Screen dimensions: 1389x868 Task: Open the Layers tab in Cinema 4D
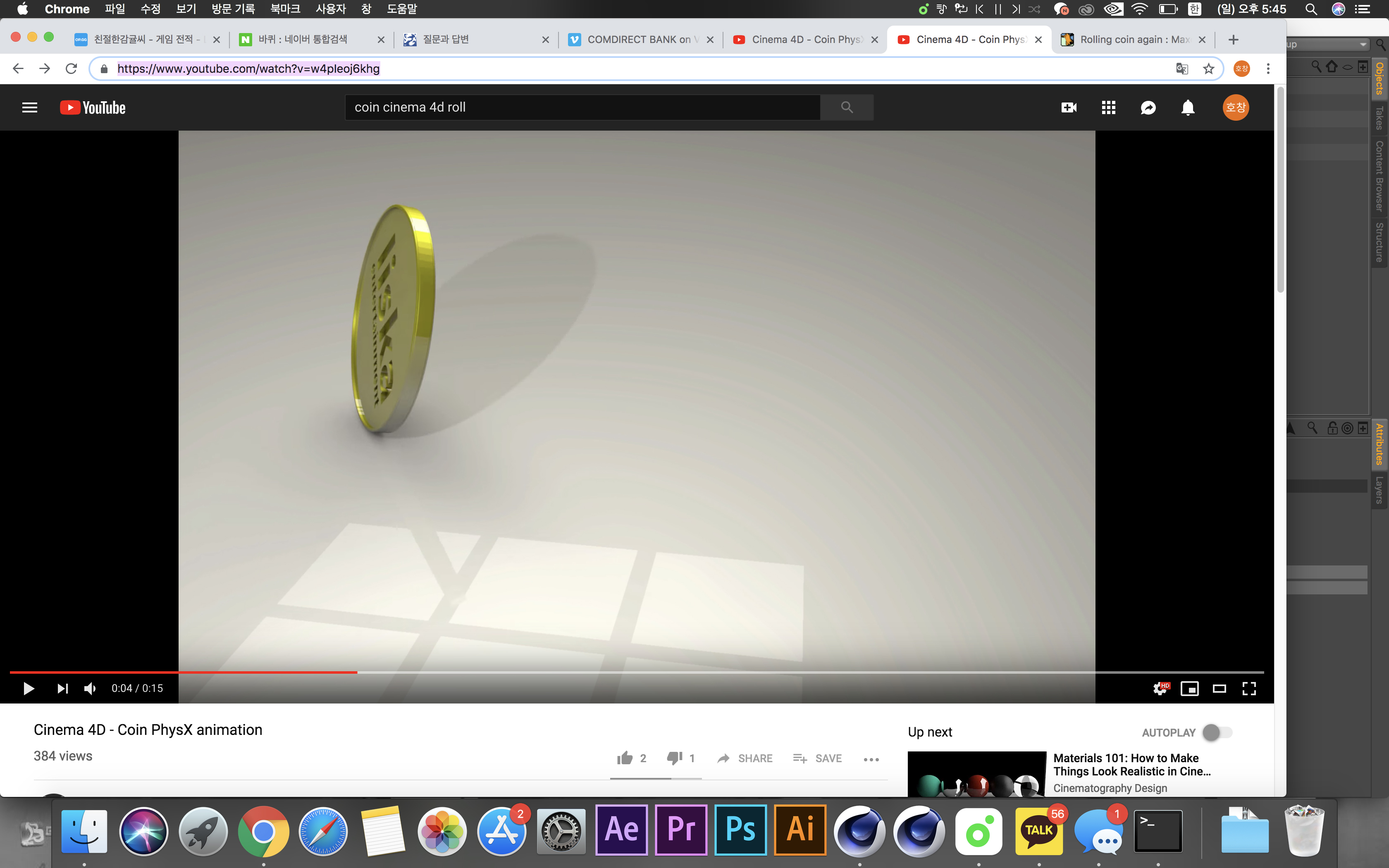pos(1379,490)
